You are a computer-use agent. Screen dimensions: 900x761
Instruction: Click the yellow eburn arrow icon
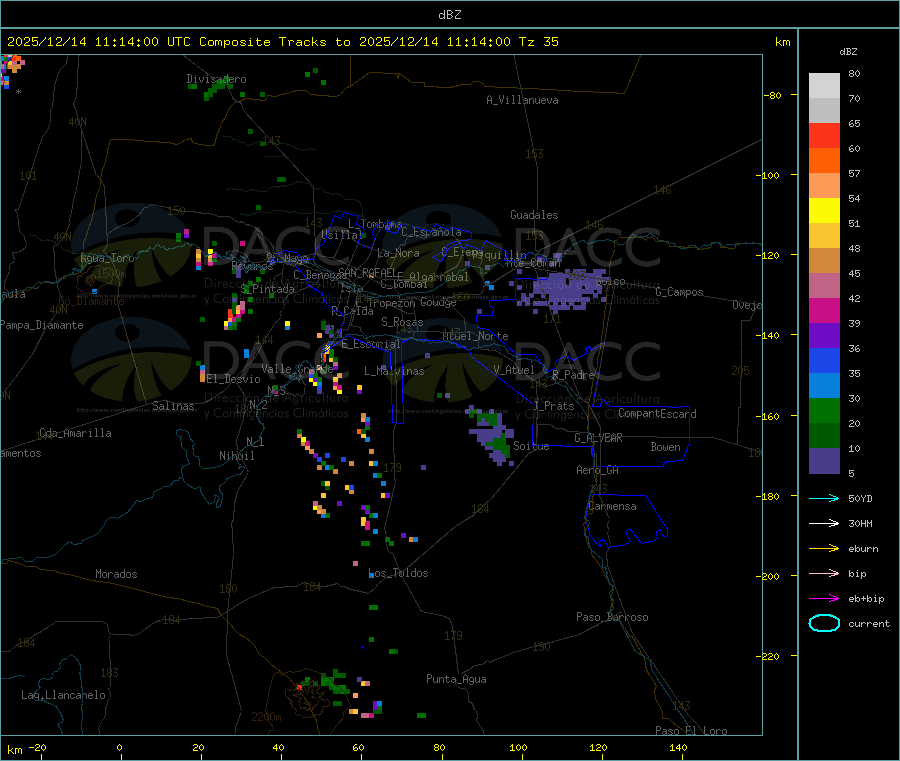point(824,548)
